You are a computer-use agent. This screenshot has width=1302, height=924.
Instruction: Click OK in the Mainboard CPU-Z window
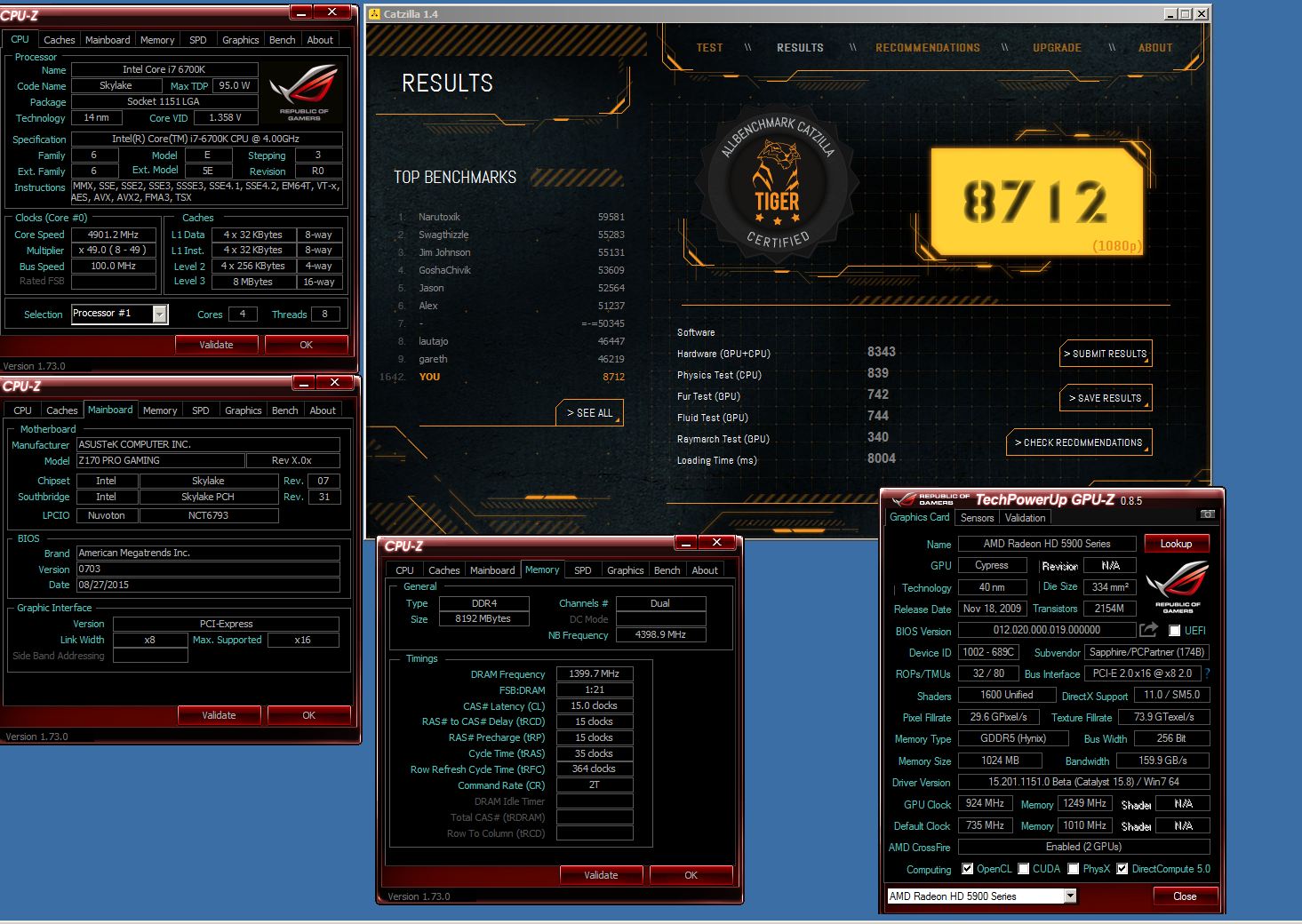tap(308, 715)
